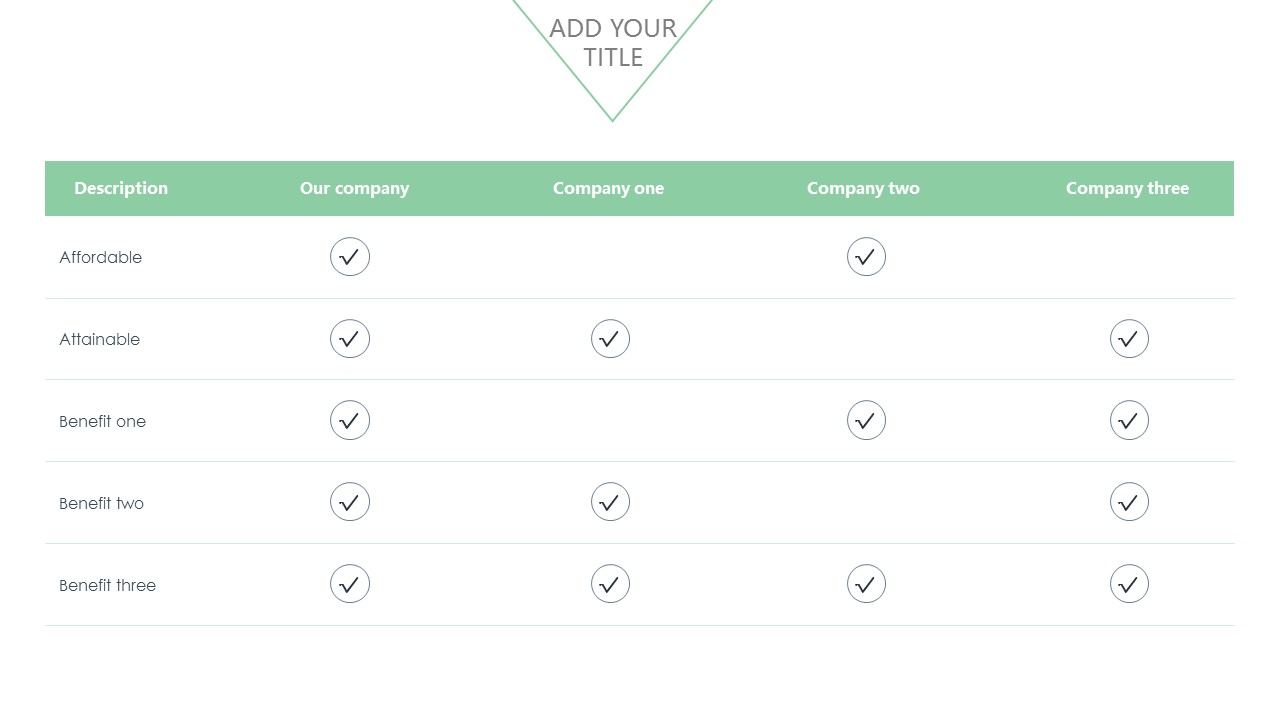Viewport: 1280px width, 720px height.
Task: Select the Benefit three row label
Action: pyautogui.click(x=108, y=585)
